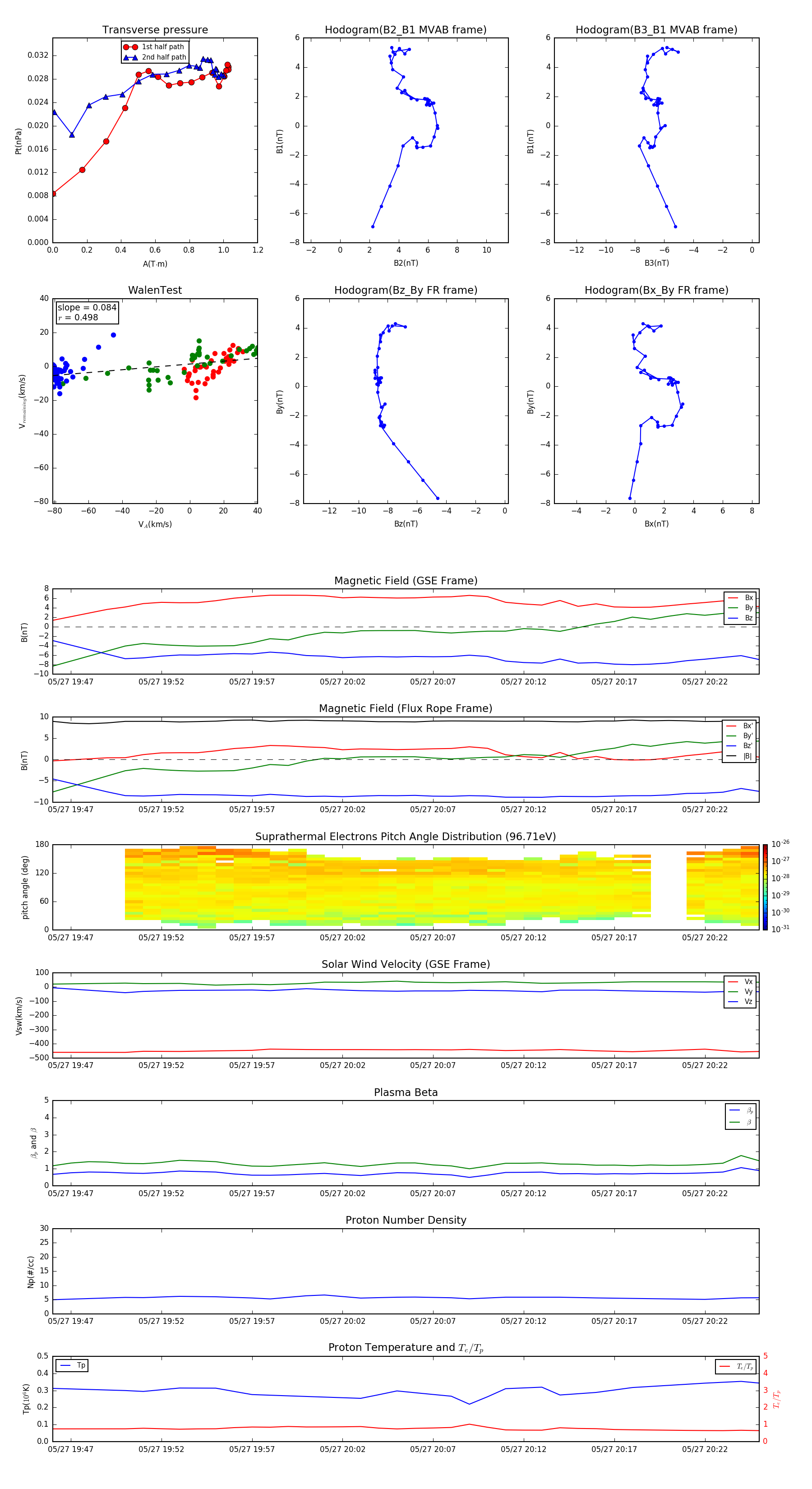The height and width of the screenshot is (1489, 812).
Task: Click the 'Proton Number Density' title
Action: click(x=406, y=1220)
